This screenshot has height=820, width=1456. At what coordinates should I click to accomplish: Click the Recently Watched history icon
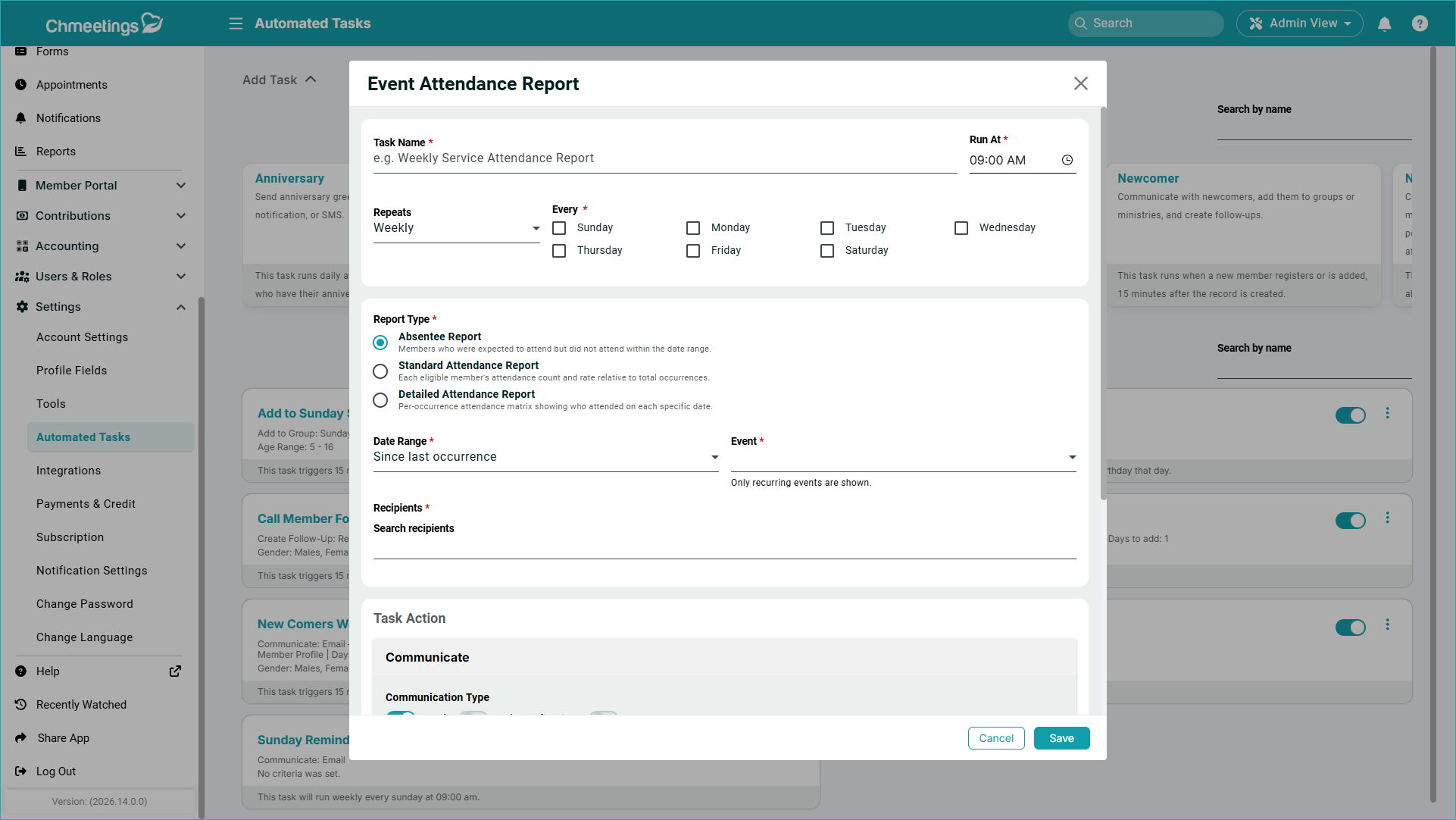(x=21, y=705)
